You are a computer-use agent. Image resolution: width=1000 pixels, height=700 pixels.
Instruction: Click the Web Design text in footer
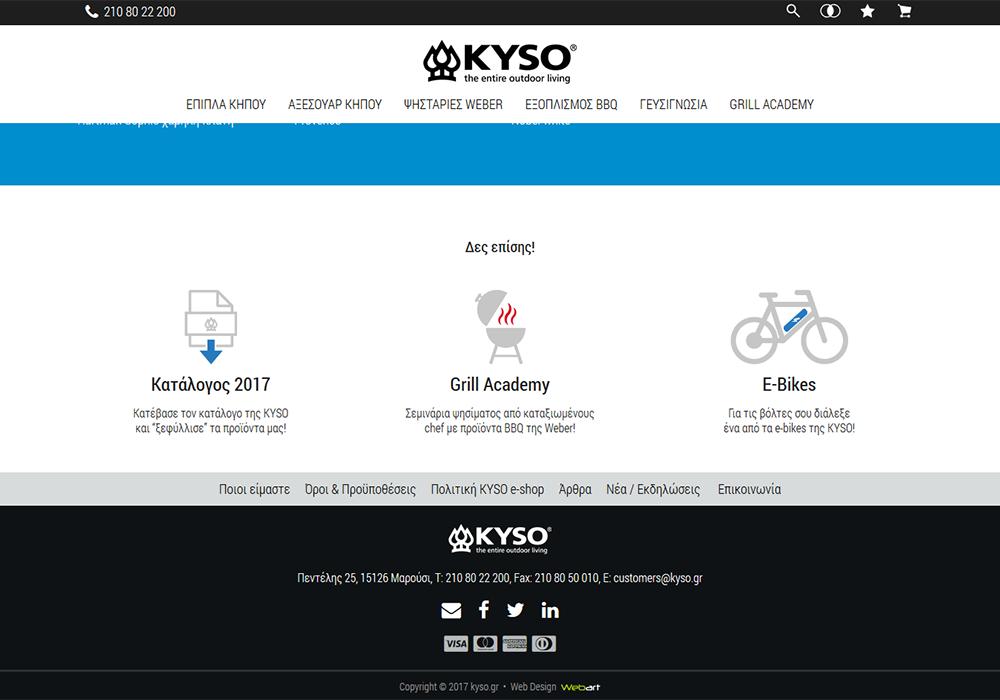tap(533, 687)
